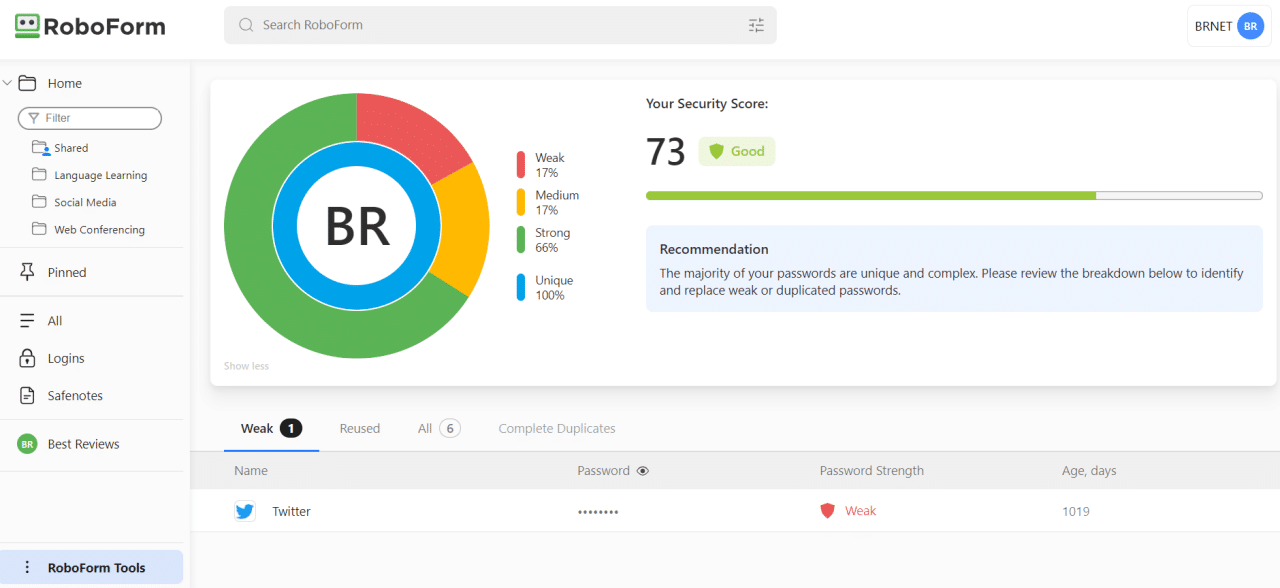Image resolution: width=1280 pixels, height=588 pixels.
Task: Open Best Reviews group
Action: [83, 444]
